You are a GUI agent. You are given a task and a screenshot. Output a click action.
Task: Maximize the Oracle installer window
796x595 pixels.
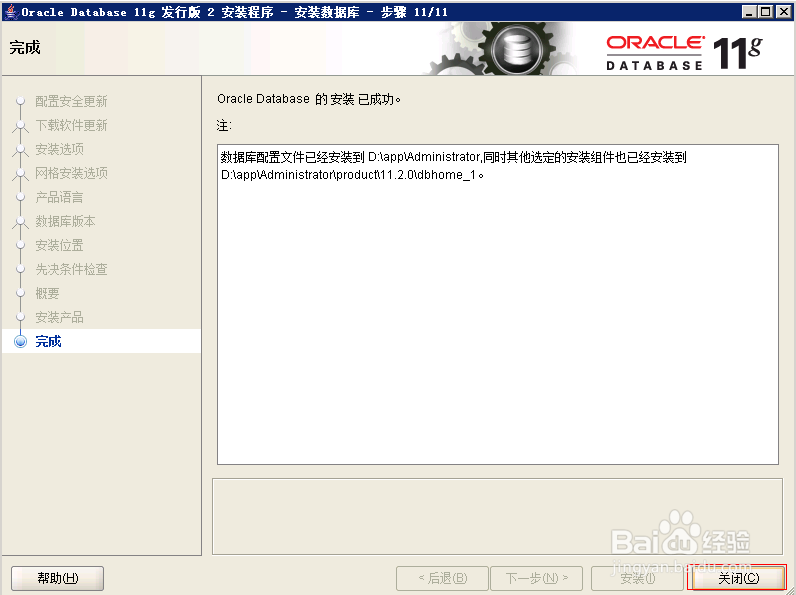pyautogui.click(x=766, y=11)
